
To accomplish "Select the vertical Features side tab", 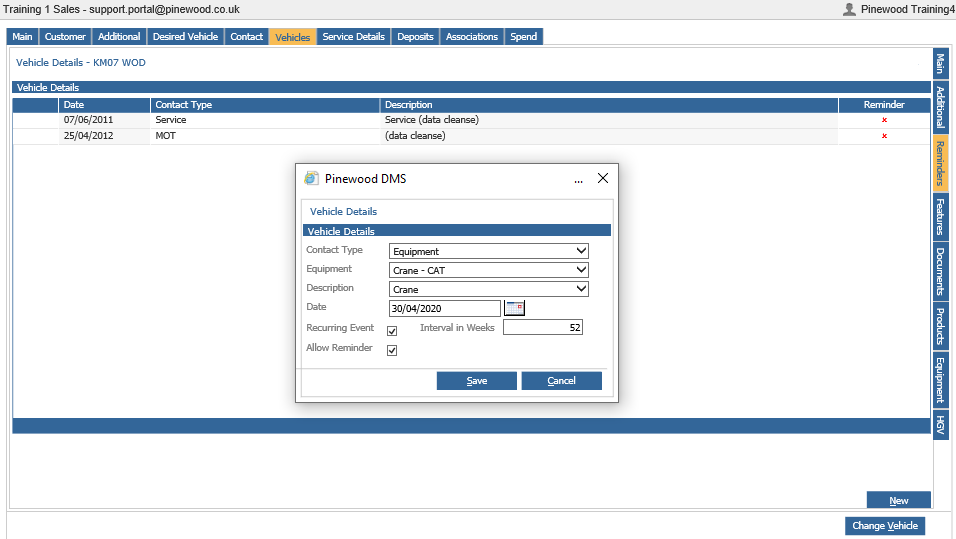I will pos(940,216).
